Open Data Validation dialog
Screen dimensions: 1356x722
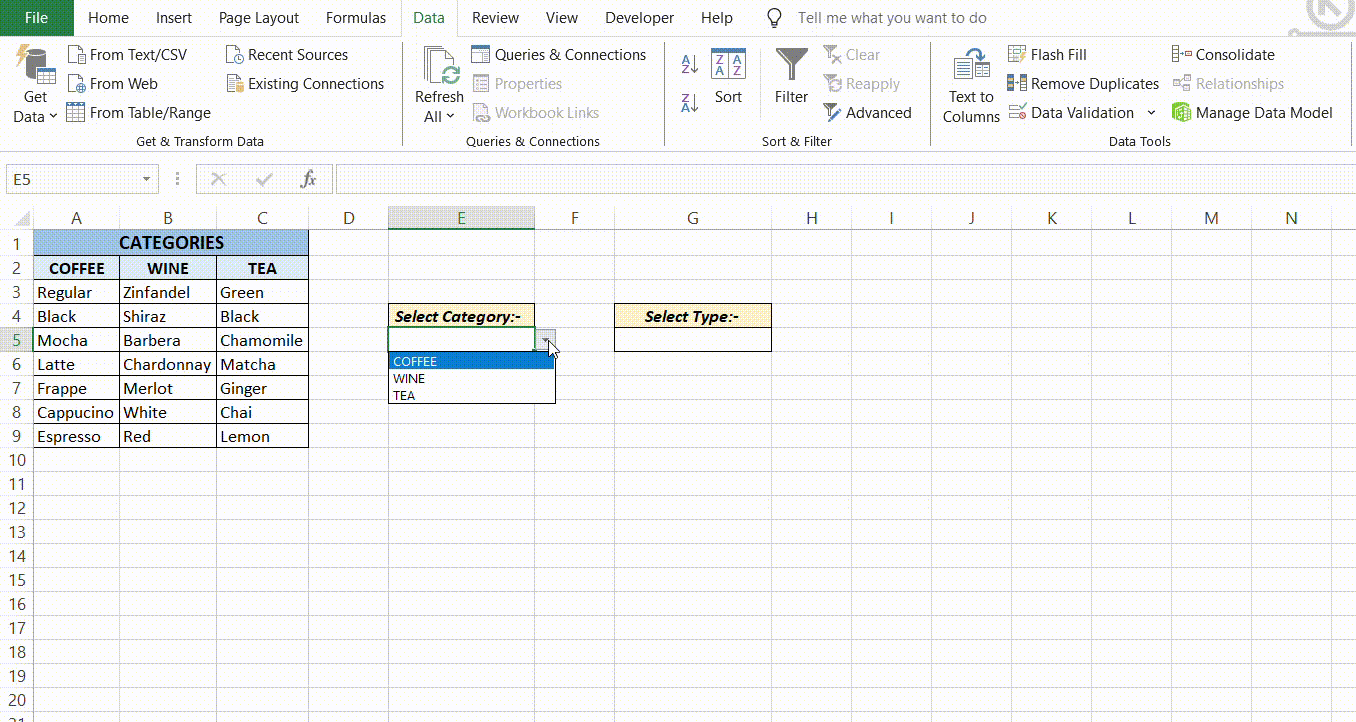point(1071,113)
